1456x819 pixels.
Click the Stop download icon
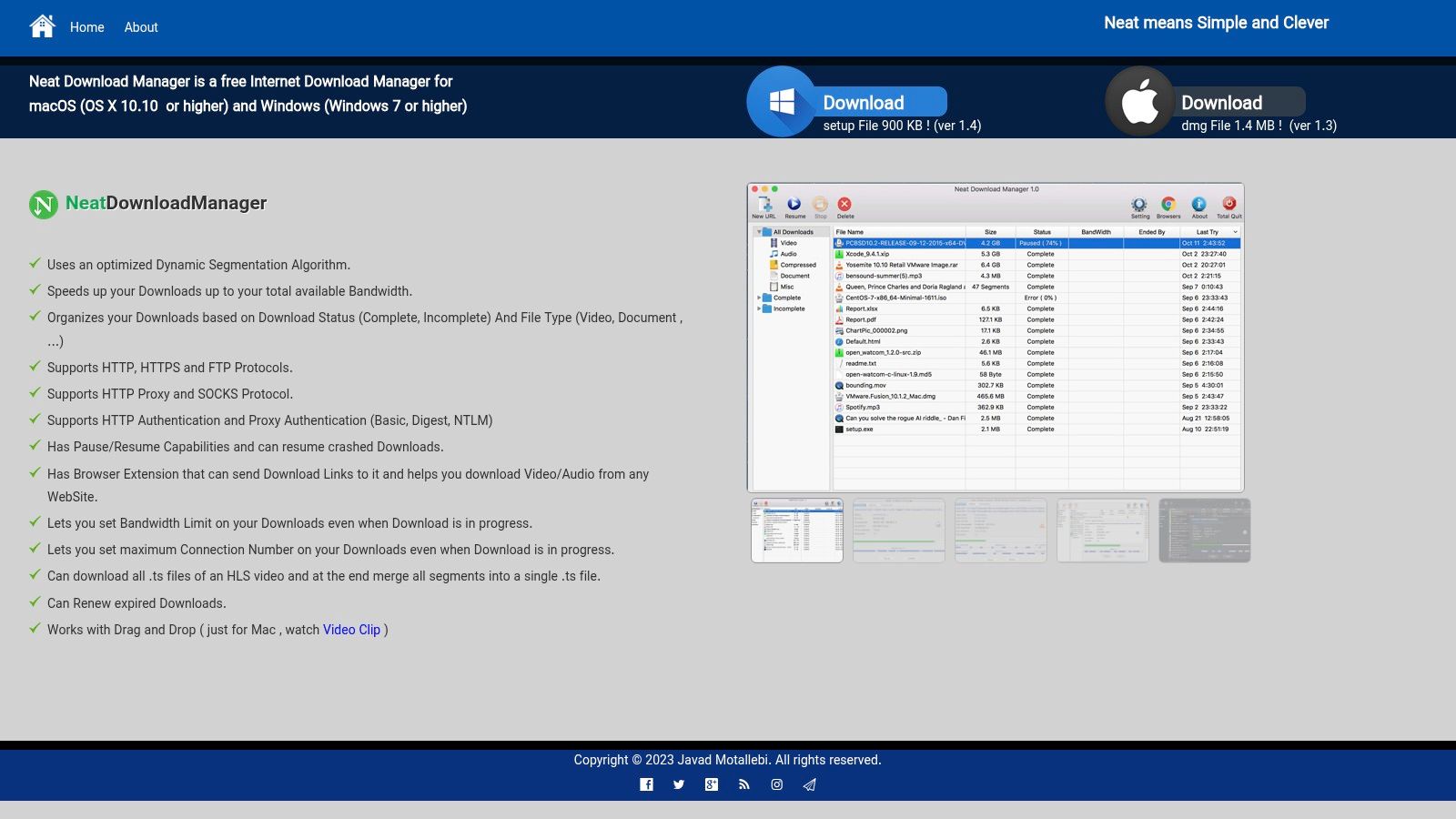[x=819, y=204]
